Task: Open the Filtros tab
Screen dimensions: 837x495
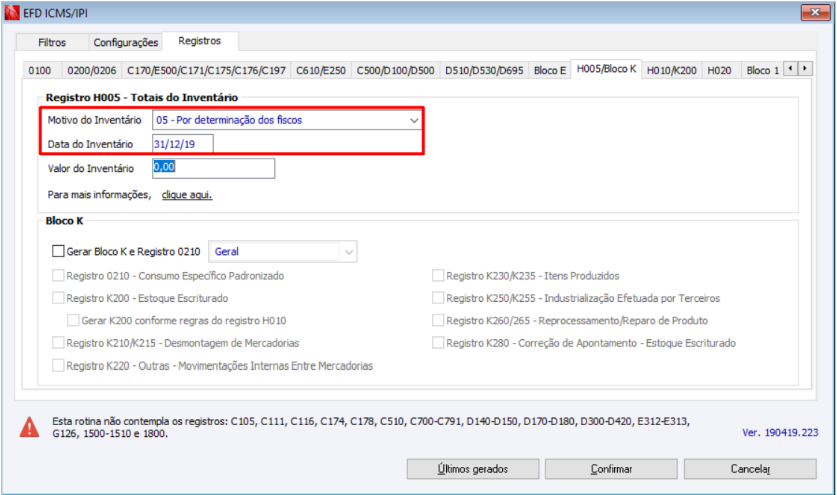Action: click(52, 42)
